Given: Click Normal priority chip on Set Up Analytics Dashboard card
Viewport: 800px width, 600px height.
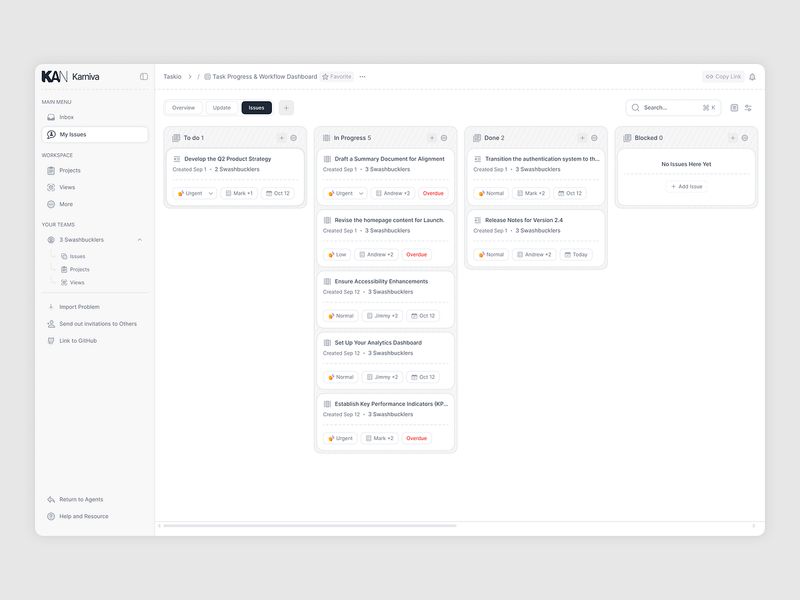Looking at the screenshot, I should 341,377.
